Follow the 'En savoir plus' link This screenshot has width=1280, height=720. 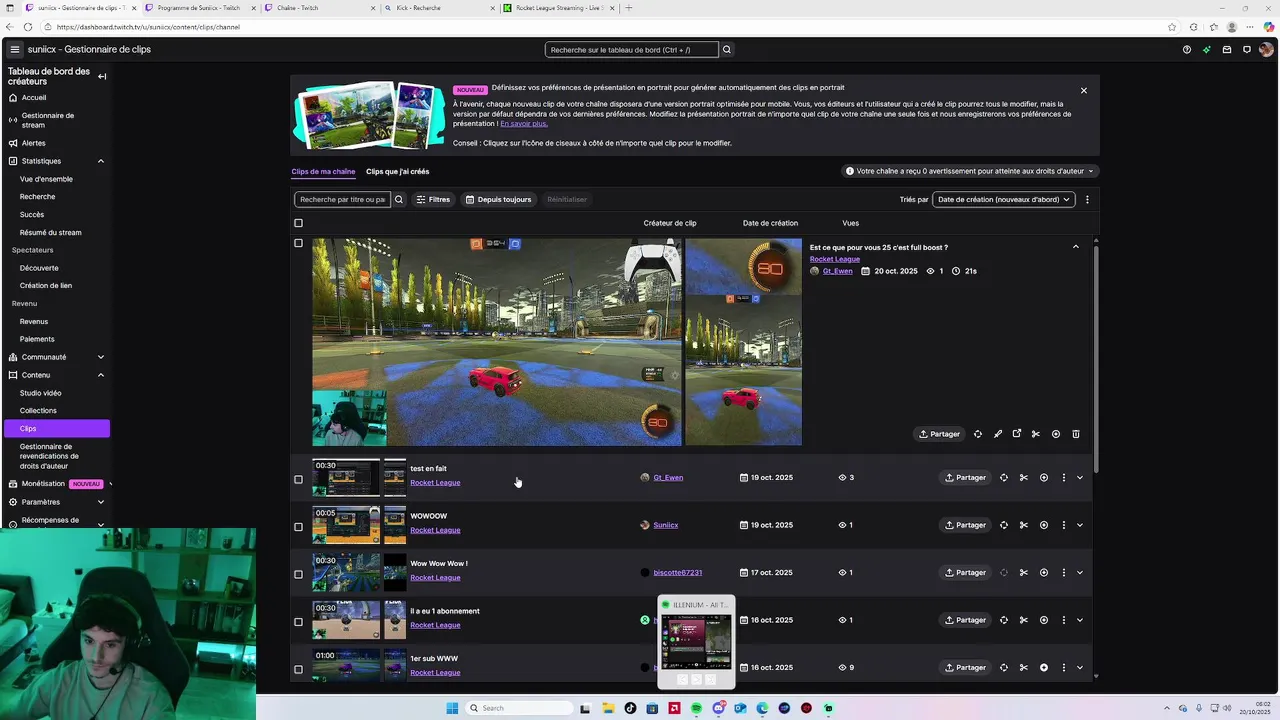(524, 124)
